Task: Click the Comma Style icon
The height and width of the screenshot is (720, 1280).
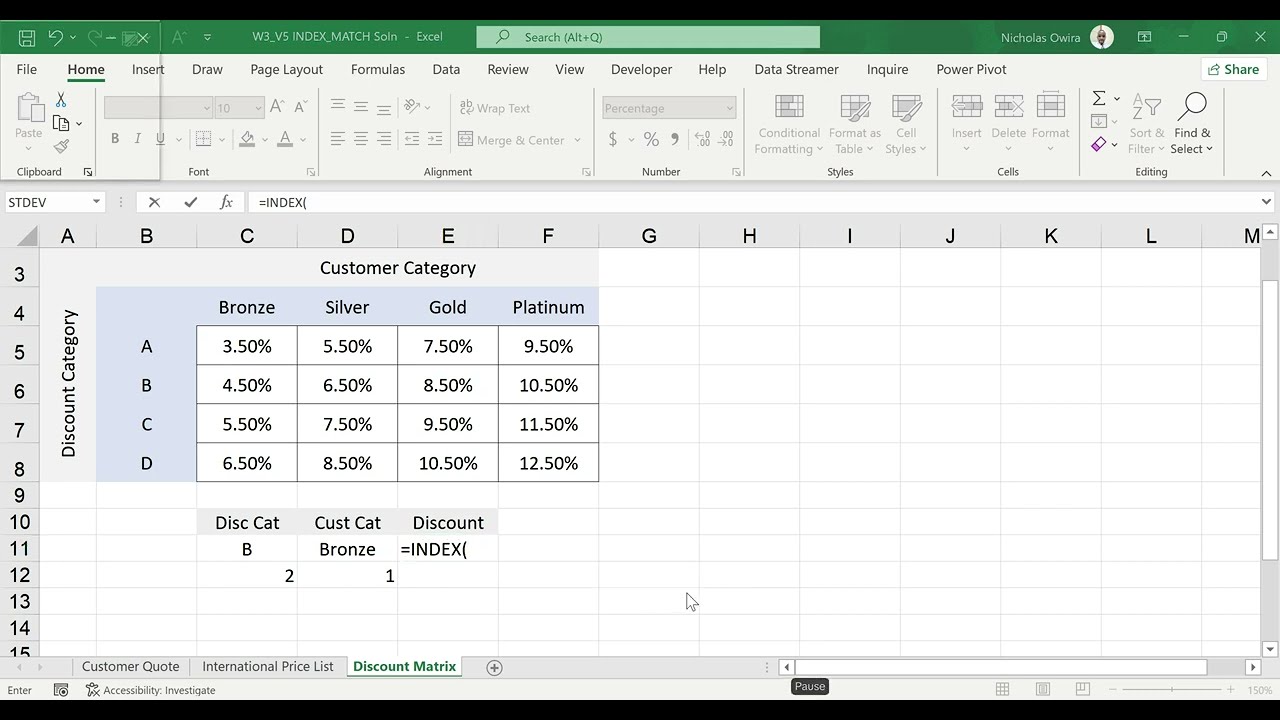Action: (675, 140)
